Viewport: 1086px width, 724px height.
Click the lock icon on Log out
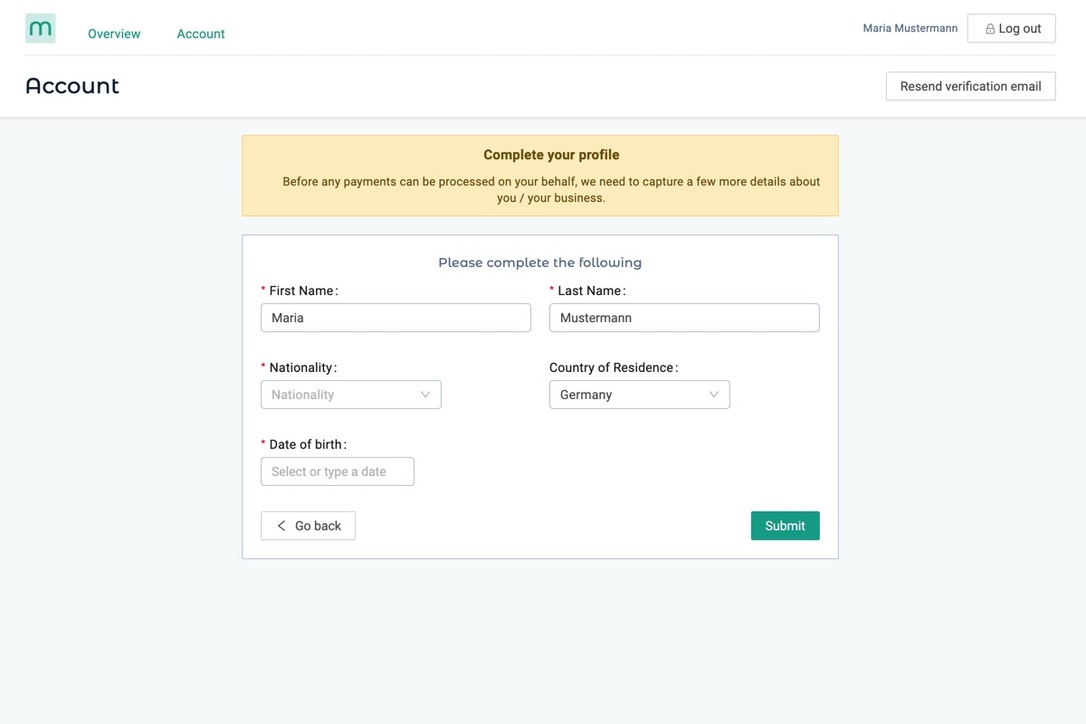990,28
